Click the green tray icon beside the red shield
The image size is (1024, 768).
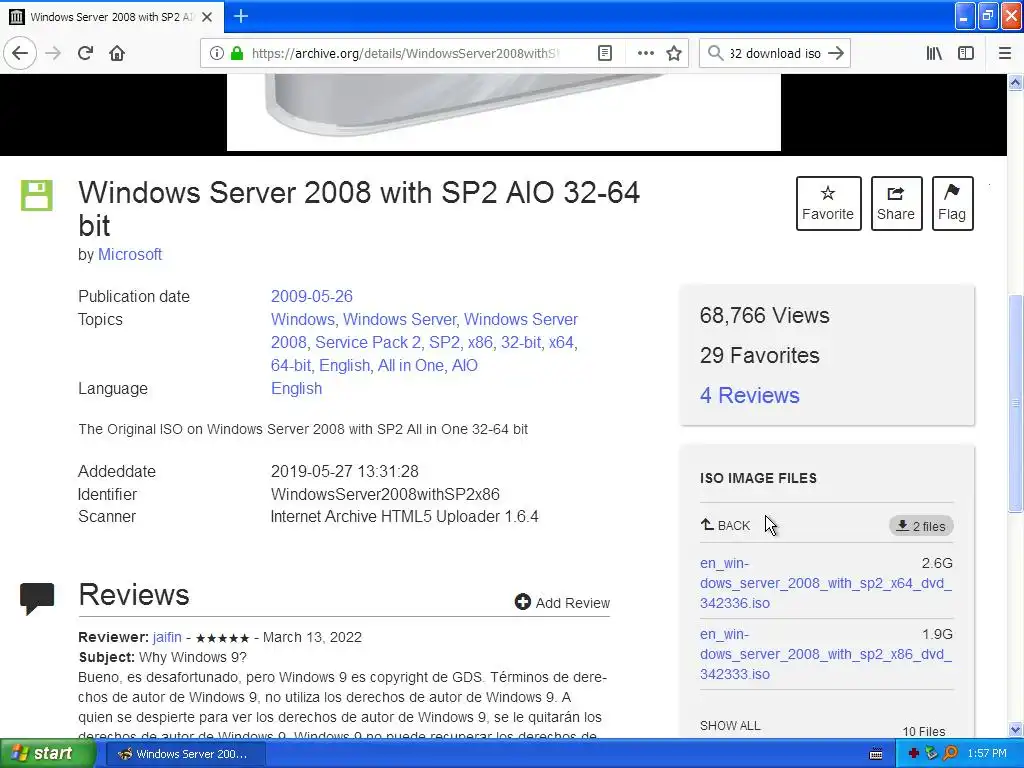[931, 754]
